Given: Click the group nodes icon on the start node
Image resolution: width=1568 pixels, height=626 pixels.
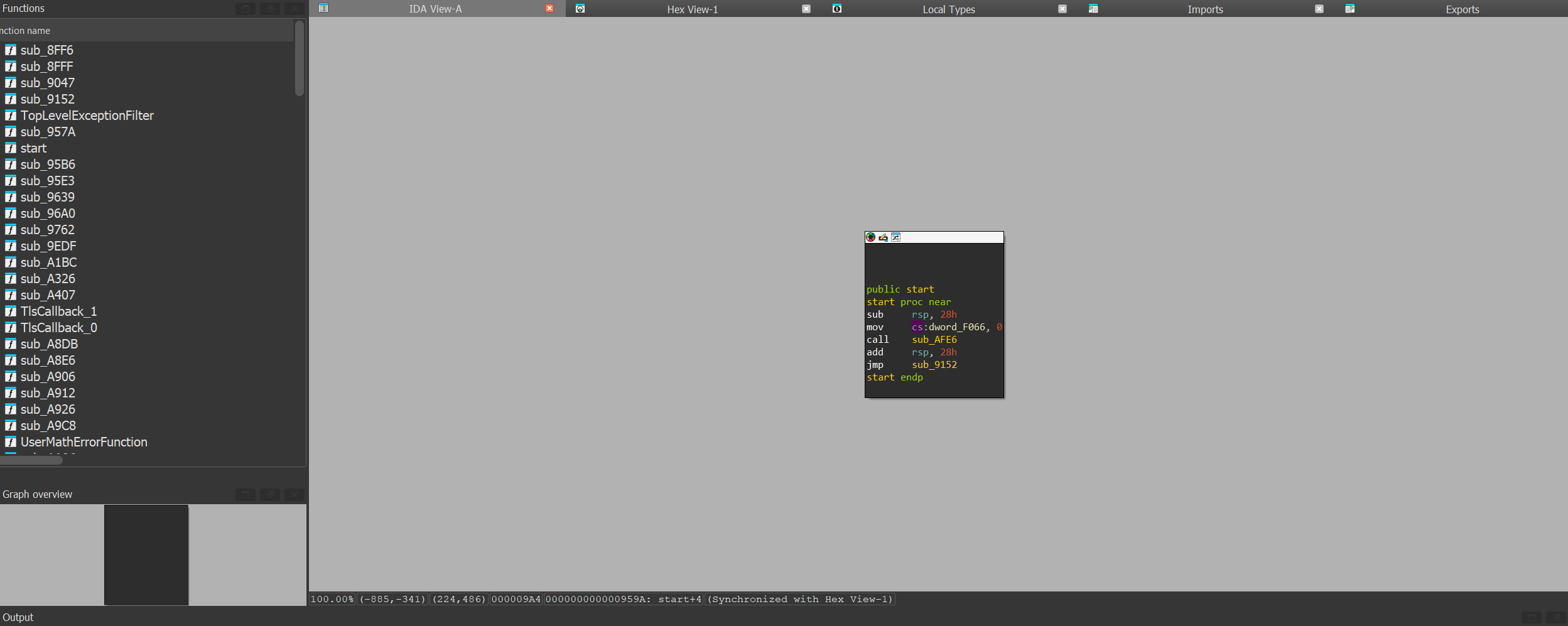Looking at the screenshot, I should click(895, 237).
